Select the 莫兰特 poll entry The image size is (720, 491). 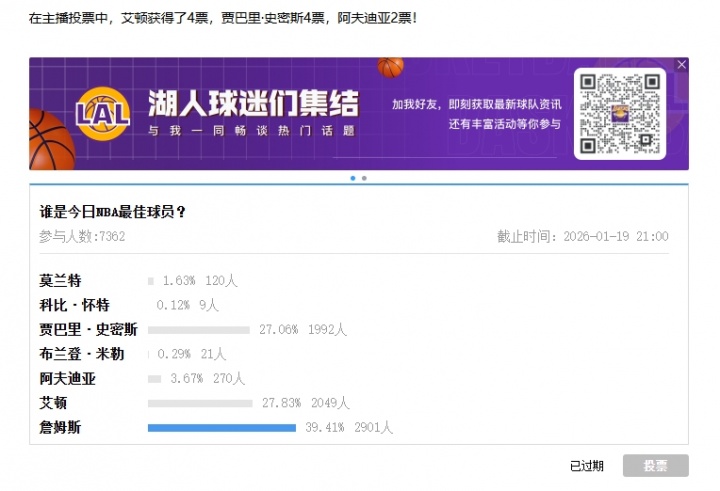(x=61, y=281)
